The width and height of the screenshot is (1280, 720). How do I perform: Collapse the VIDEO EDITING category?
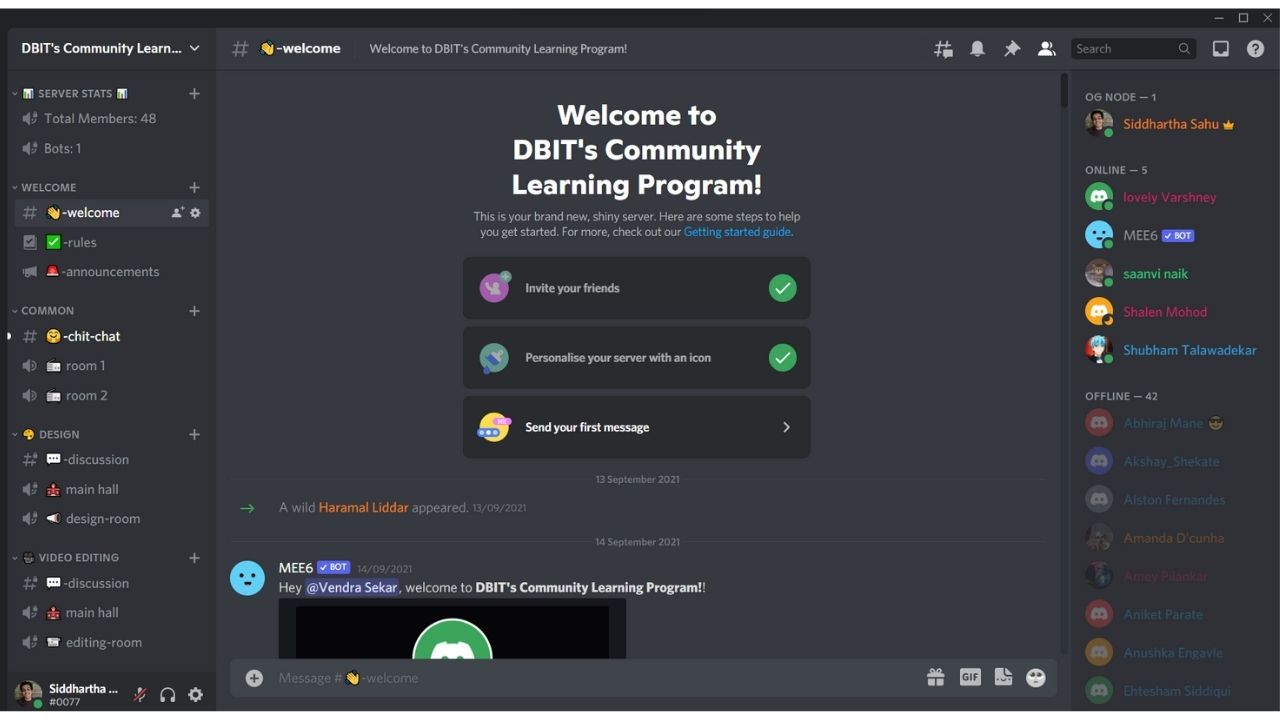coord(65,557)
